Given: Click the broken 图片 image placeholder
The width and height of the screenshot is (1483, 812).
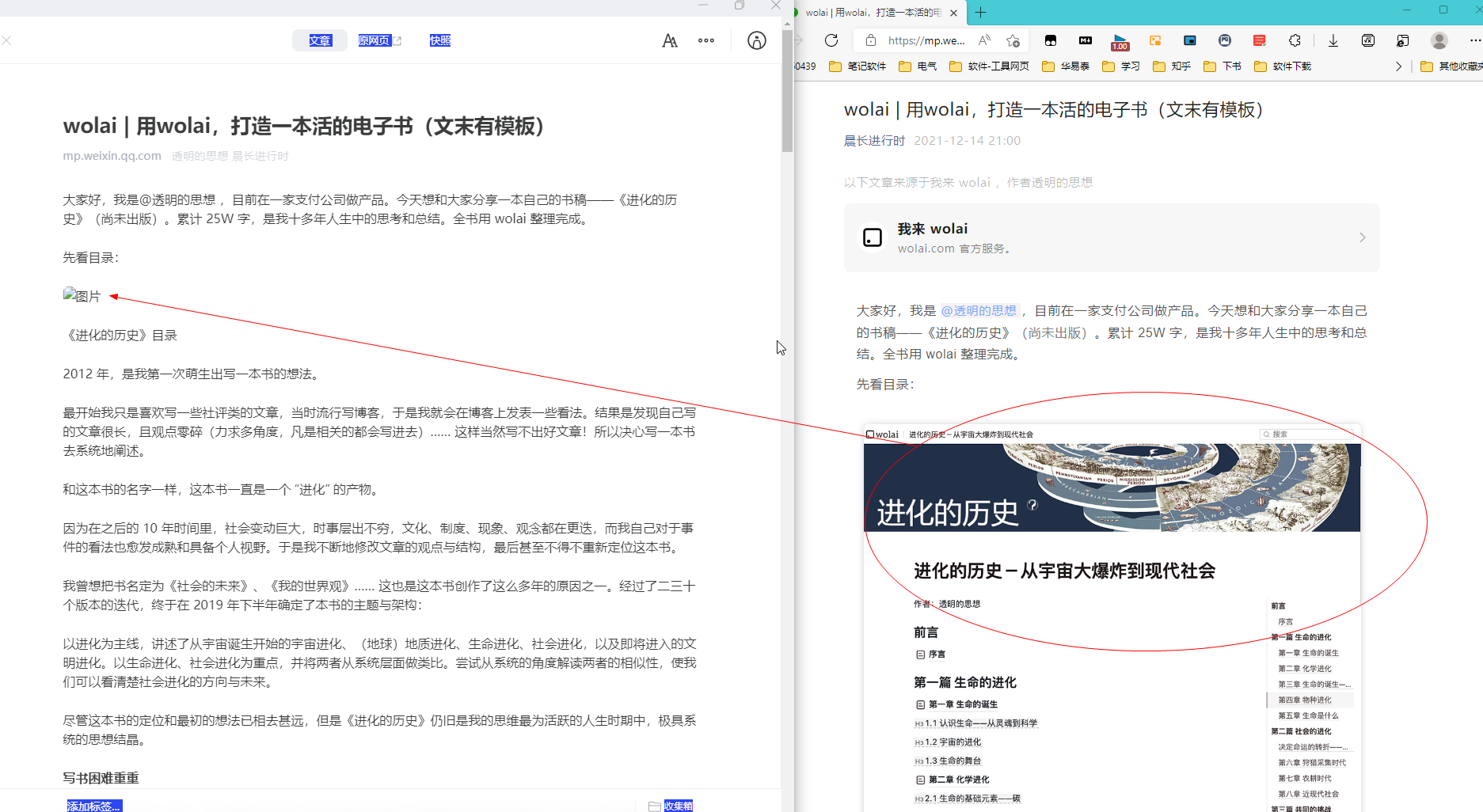Looking at the screenshot, I should pos(82,296).
